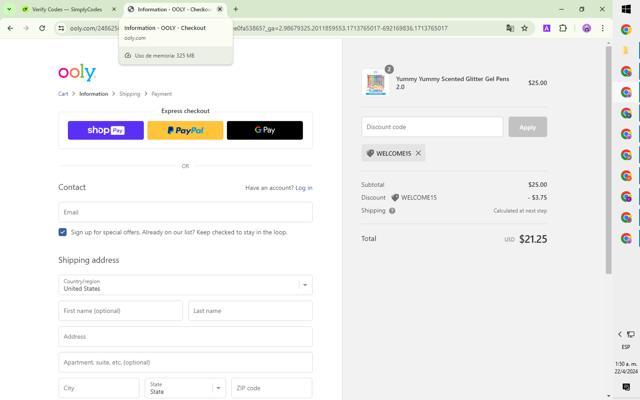640x400 pixels.
Task: Open the Chrome profile avatar
Action: point(587,28)
